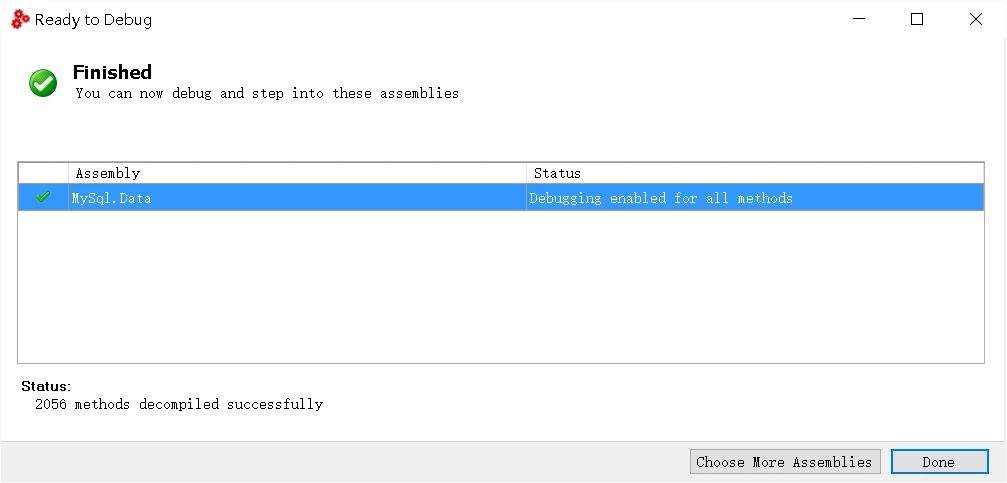Click the 'Debugging enabled for all methods' cell
The height and width of the screenshot is (483, 1007).
coord(661,198)
